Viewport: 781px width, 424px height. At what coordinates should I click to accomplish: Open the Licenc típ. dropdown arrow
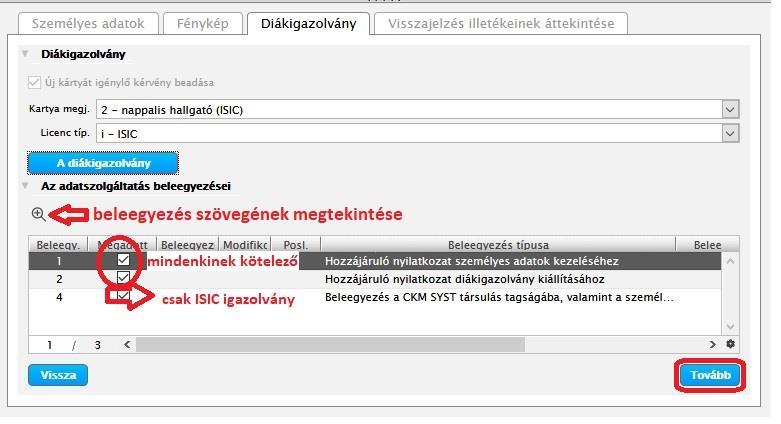(730, 134)
